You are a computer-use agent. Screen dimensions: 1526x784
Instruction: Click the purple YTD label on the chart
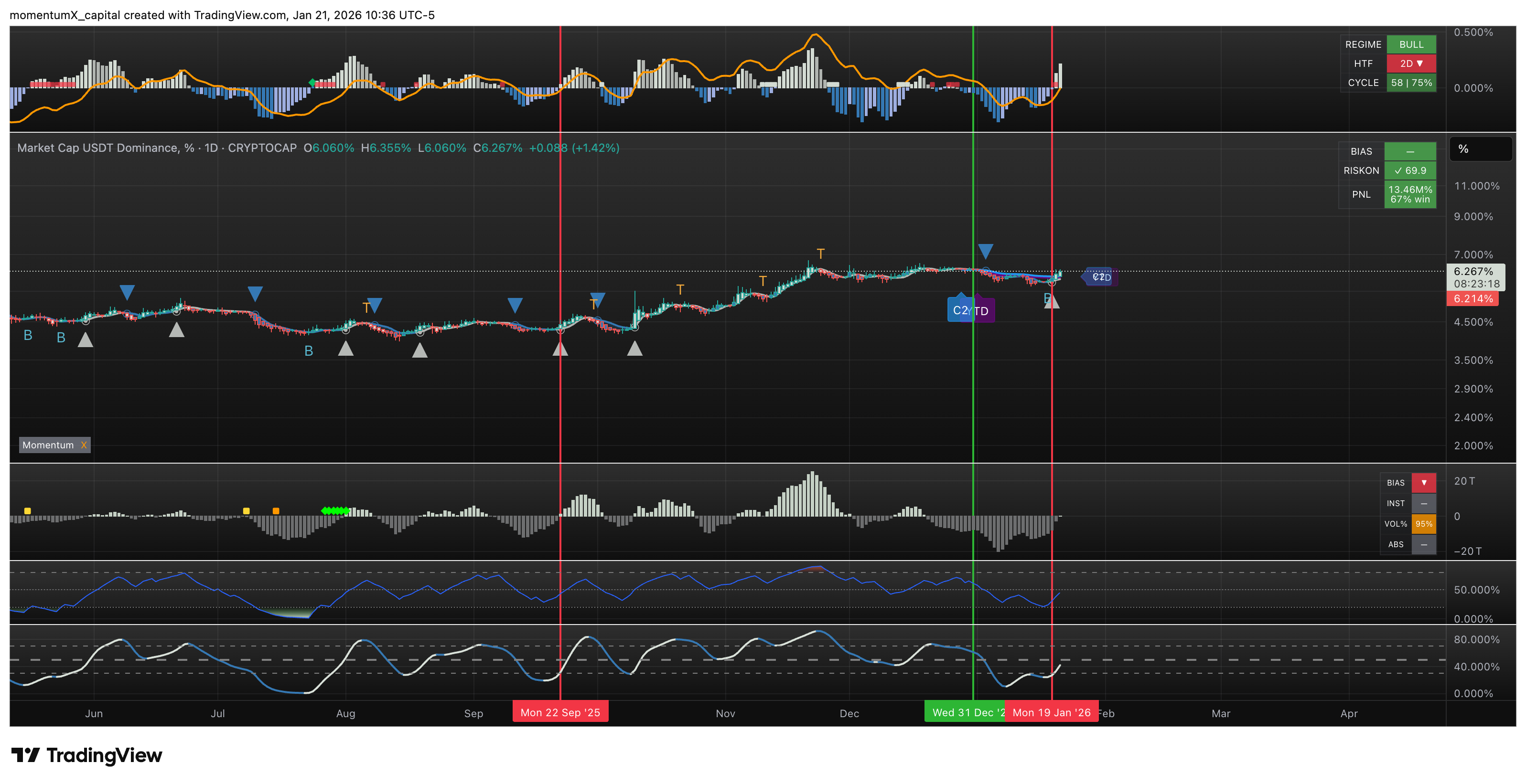tap(984, 311)
